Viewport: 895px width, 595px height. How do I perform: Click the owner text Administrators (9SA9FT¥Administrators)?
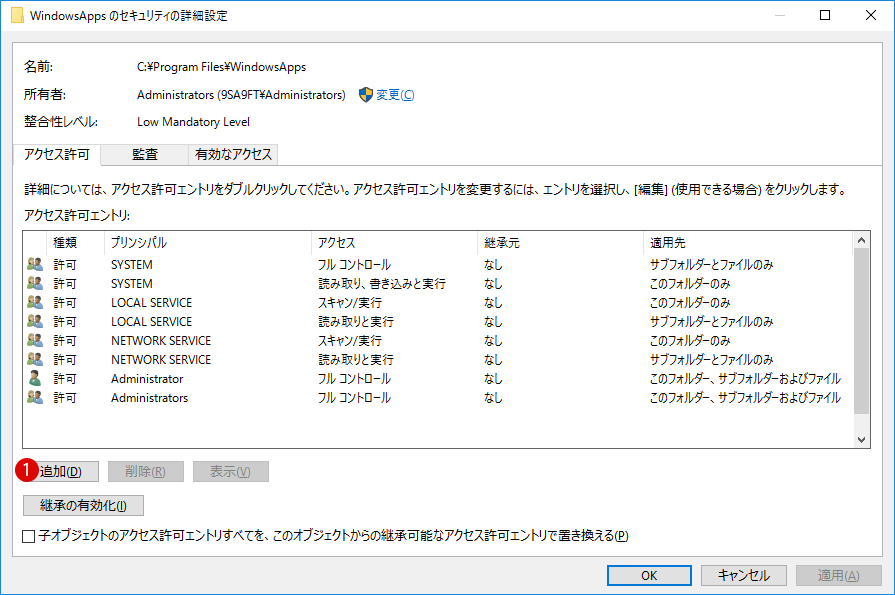click(241, 95)
